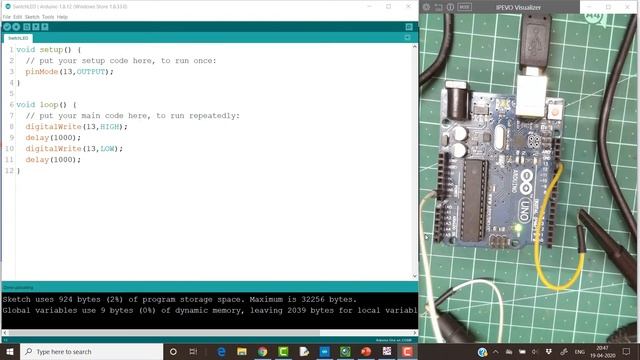640x360 pixels.
Task: Show hidden system tray icons chevron
Action: pos(496,351)
